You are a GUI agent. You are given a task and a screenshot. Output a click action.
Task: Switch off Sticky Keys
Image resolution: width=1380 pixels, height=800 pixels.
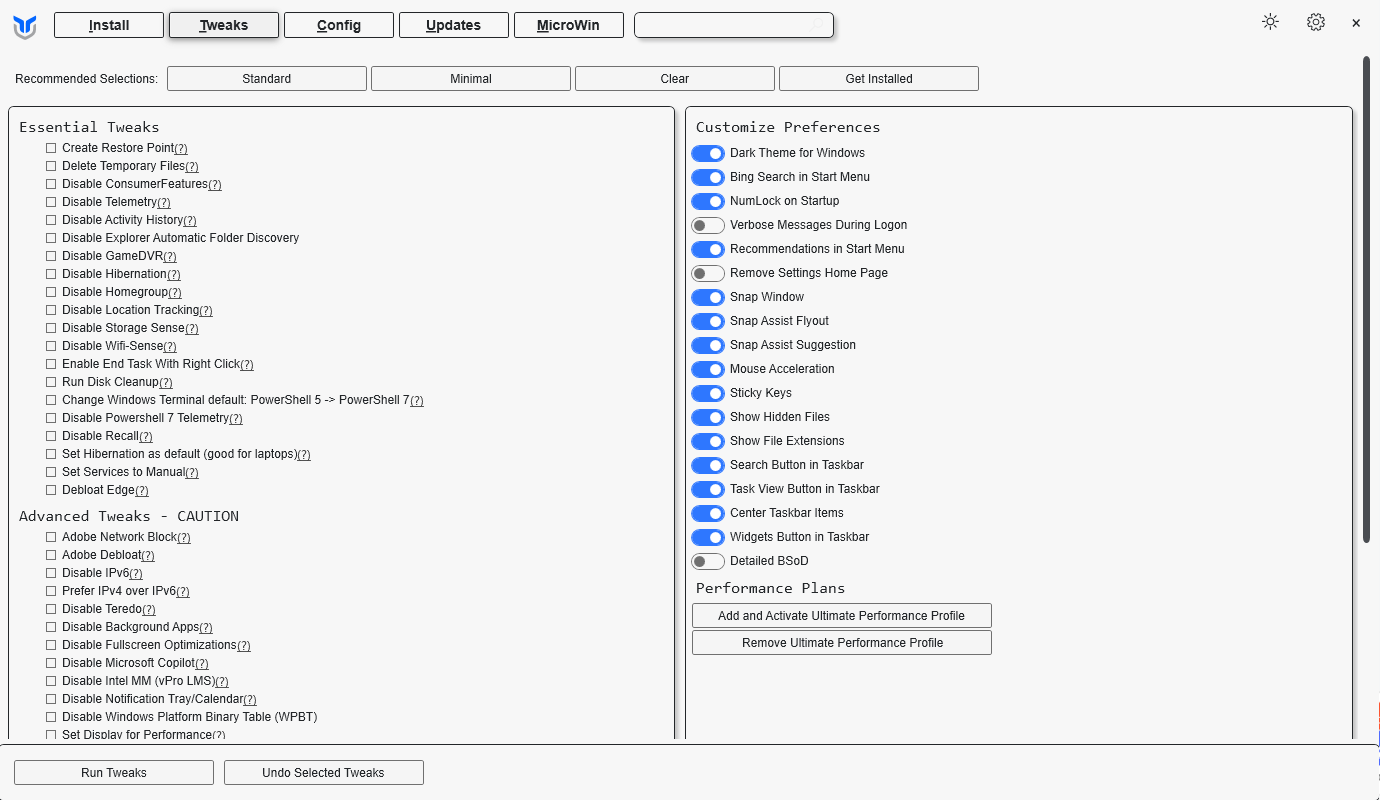(x=708, y=393)
